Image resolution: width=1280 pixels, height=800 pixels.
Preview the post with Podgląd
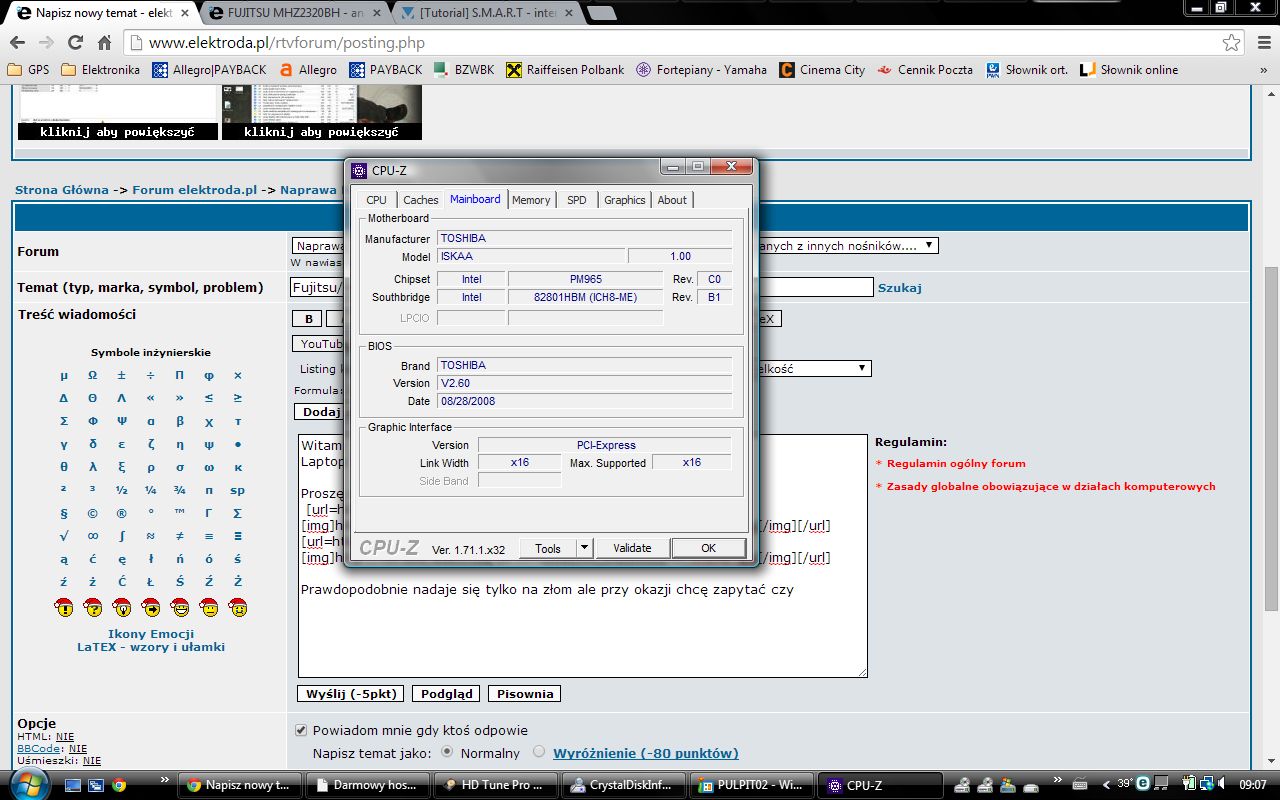click(447, 694)
